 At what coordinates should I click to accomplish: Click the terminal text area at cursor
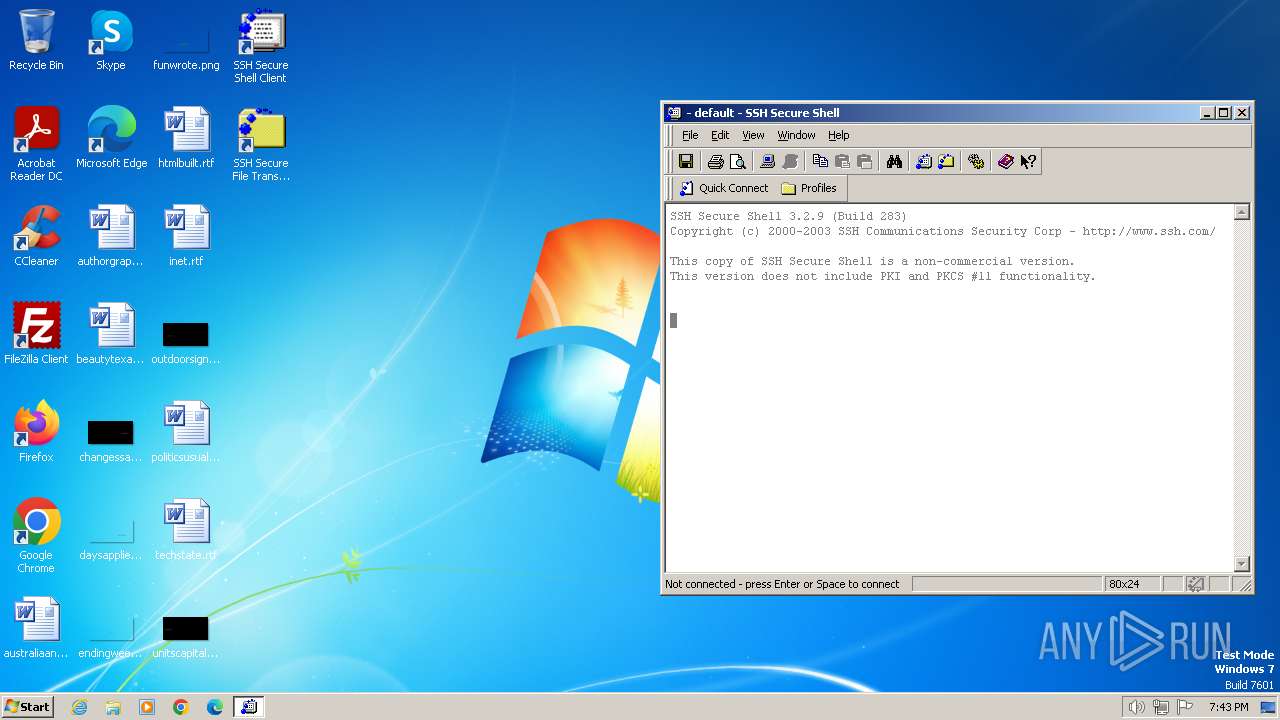(x=673, y=320)
